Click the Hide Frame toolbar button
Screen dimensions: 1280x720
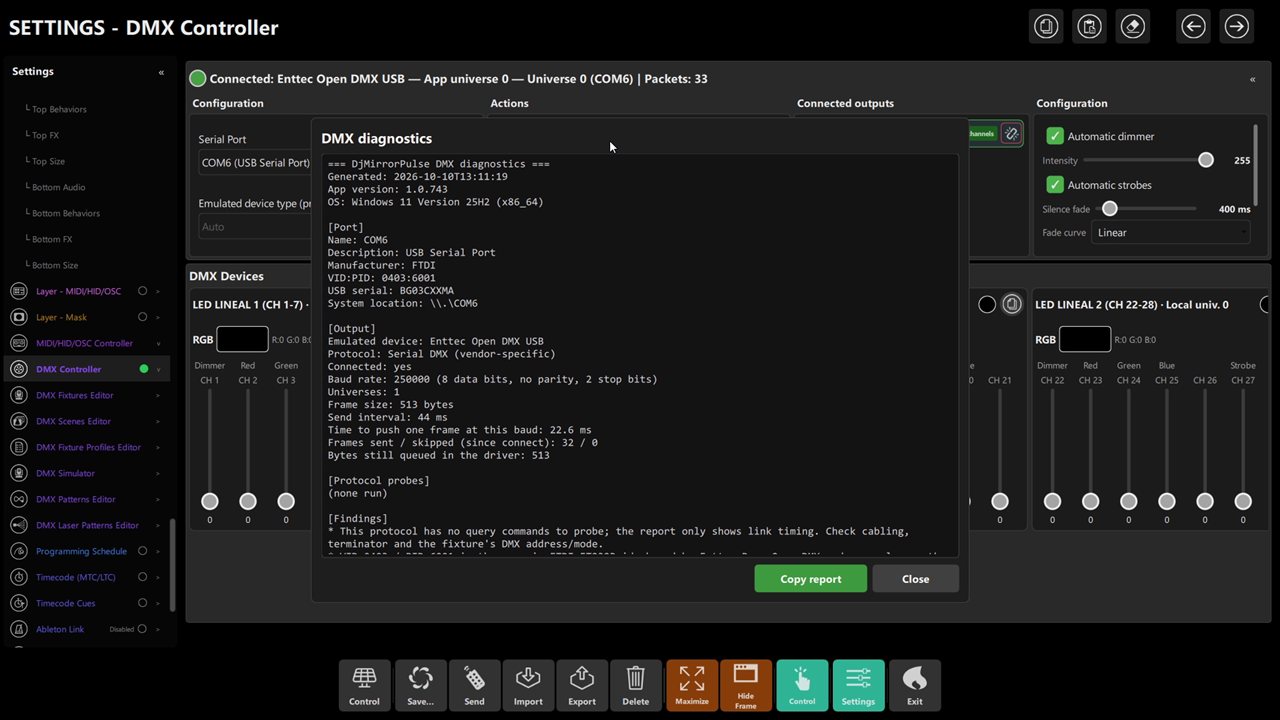746,685
